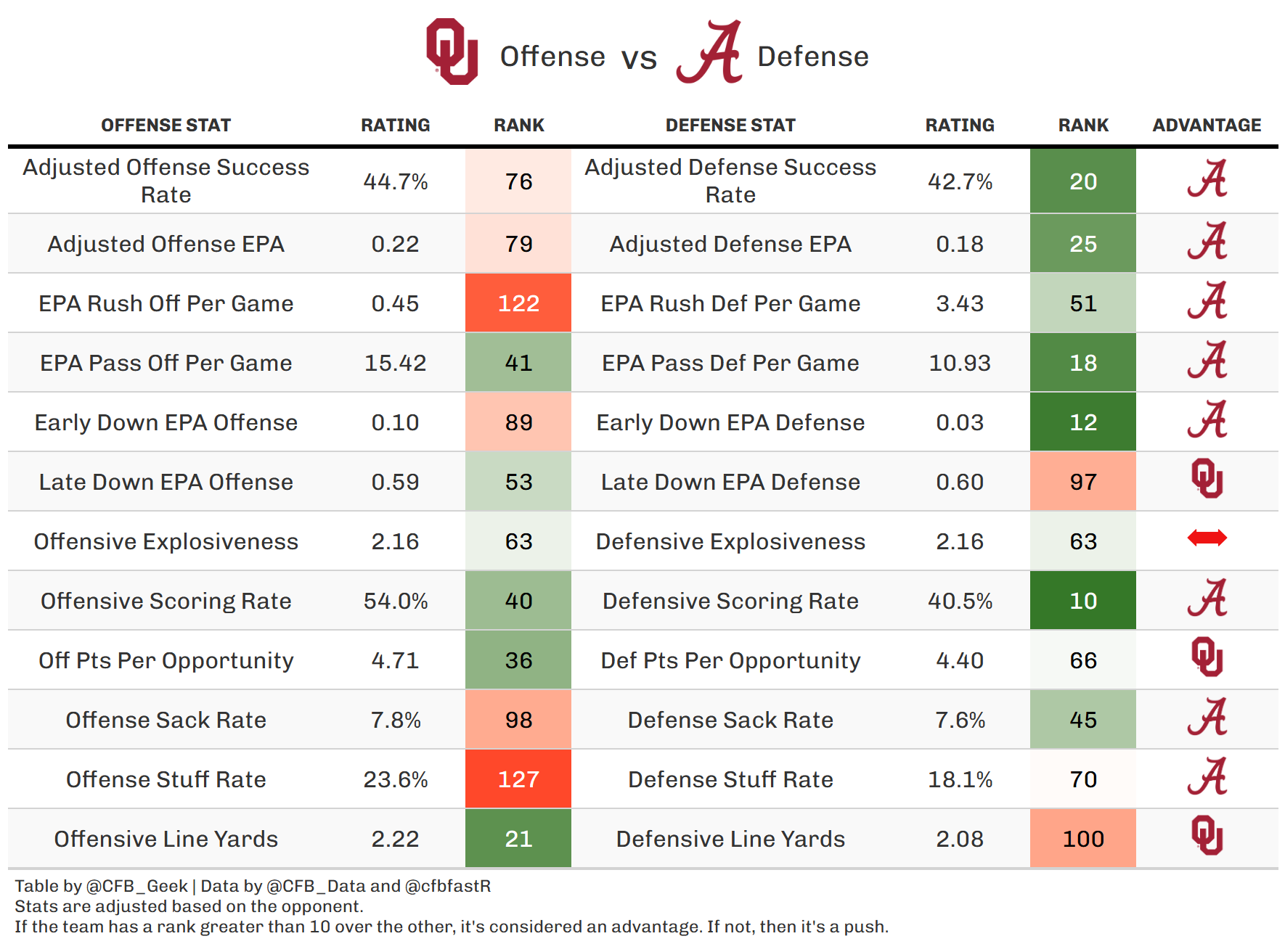Click the table credit footnote line
Screen dimensions: 1285x952
tap(253, 886)
